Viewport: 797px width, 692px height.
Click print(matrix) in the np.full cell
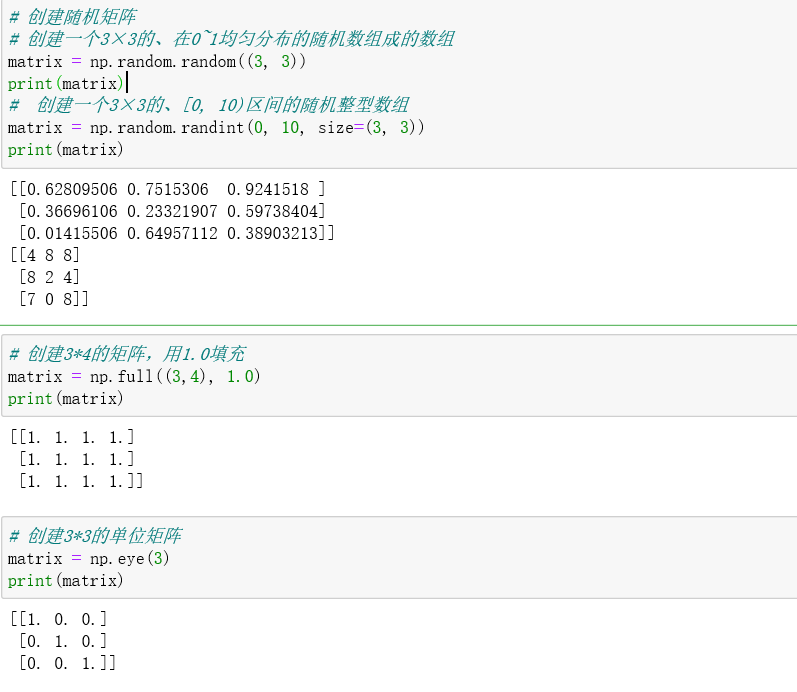pyautogui.click(x=66, y=398)
